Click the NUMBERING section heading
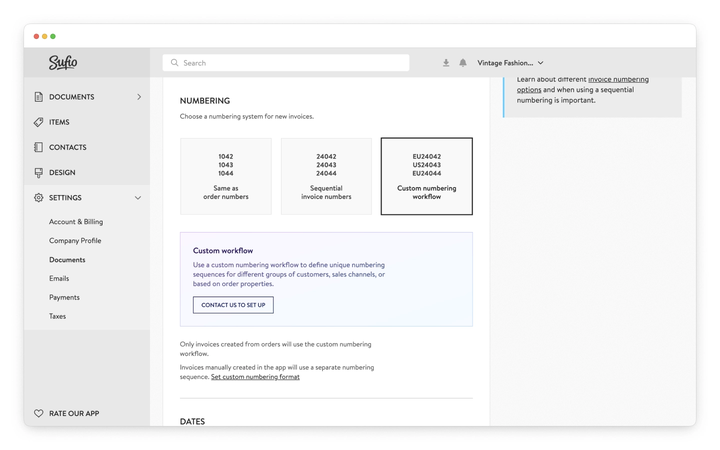The width and height of the screenshot is (720, 450). pos(205,101)
